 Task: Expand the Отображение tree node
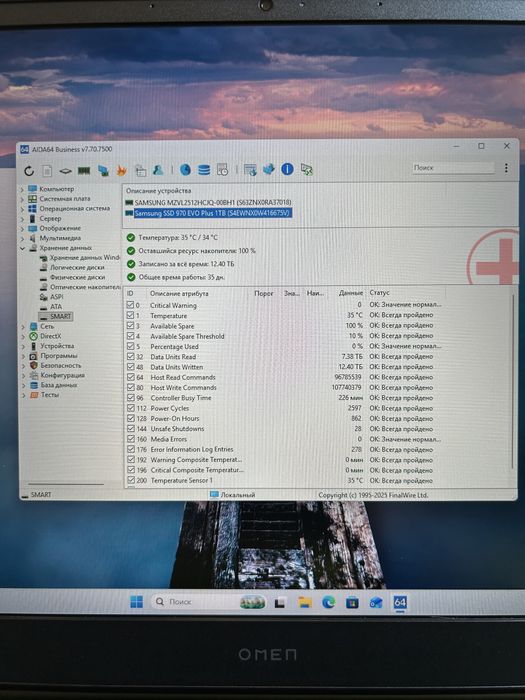[22, 229]
